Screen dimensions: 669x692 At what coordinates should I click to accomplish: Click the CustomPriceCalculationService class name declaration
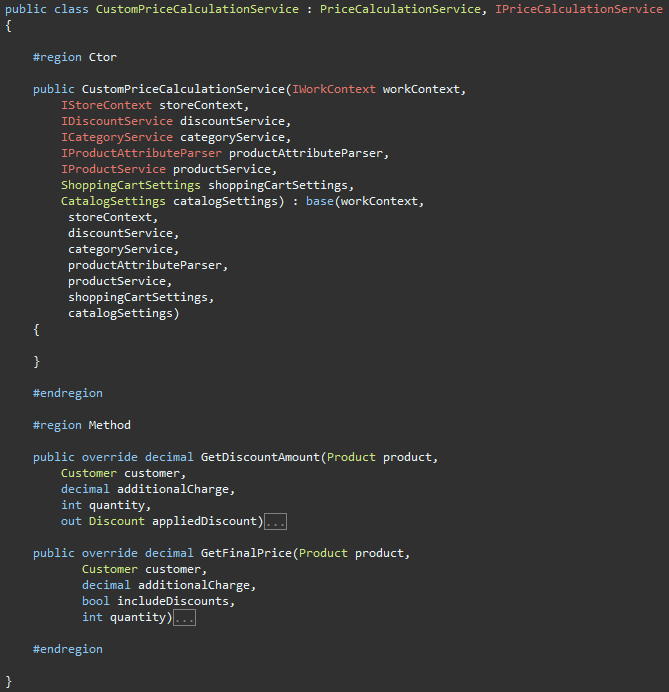point(197,9)
